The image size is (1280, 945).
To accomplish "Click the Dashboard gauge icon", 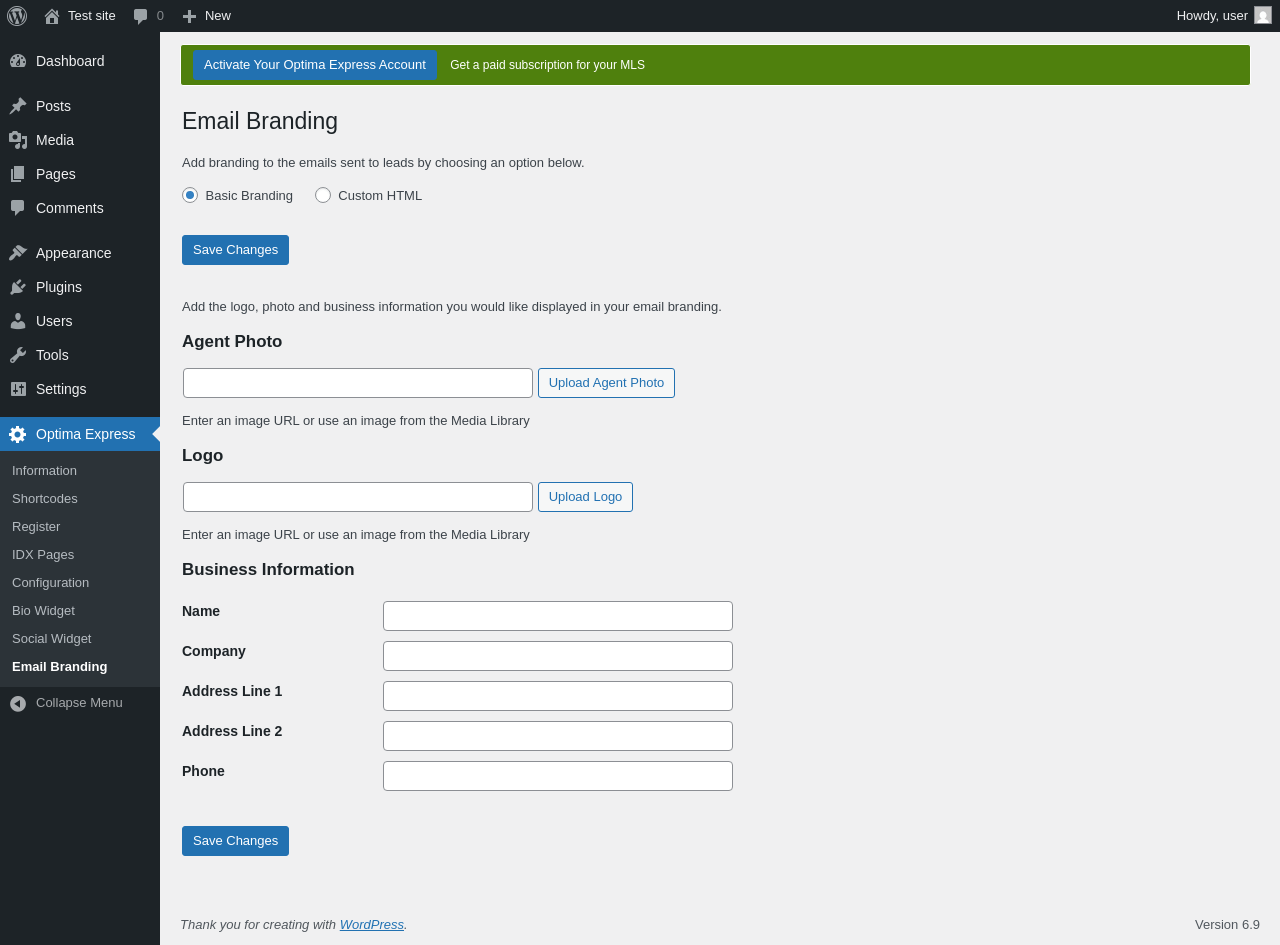I will (18, 61).
